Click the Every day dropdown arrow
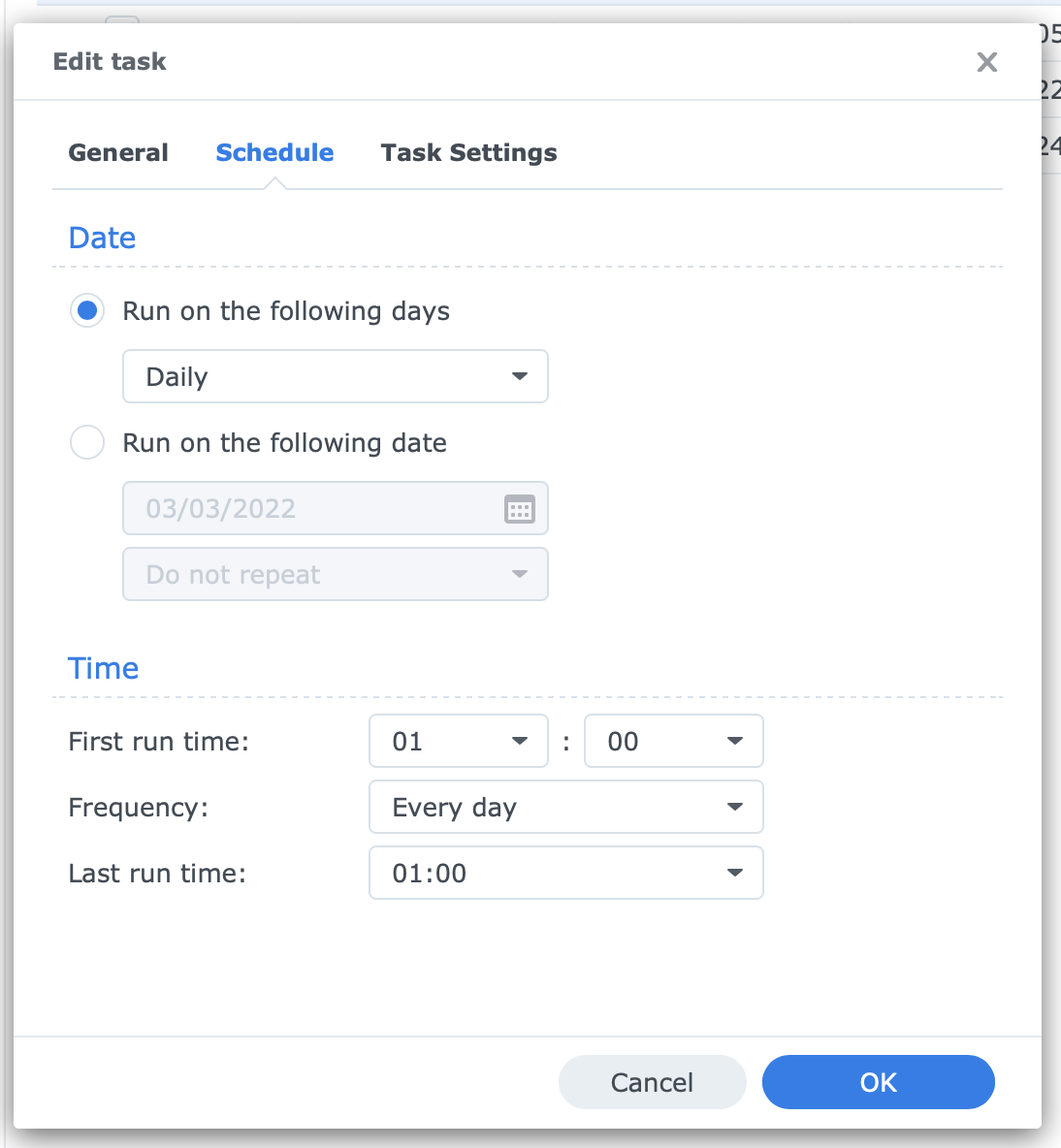 click(734, 807)
